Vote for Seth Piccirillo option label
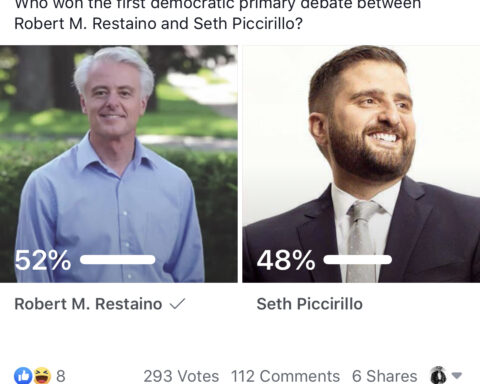Image resolution: width=480 pixels, height=384 pixels. tap(310, 304)
